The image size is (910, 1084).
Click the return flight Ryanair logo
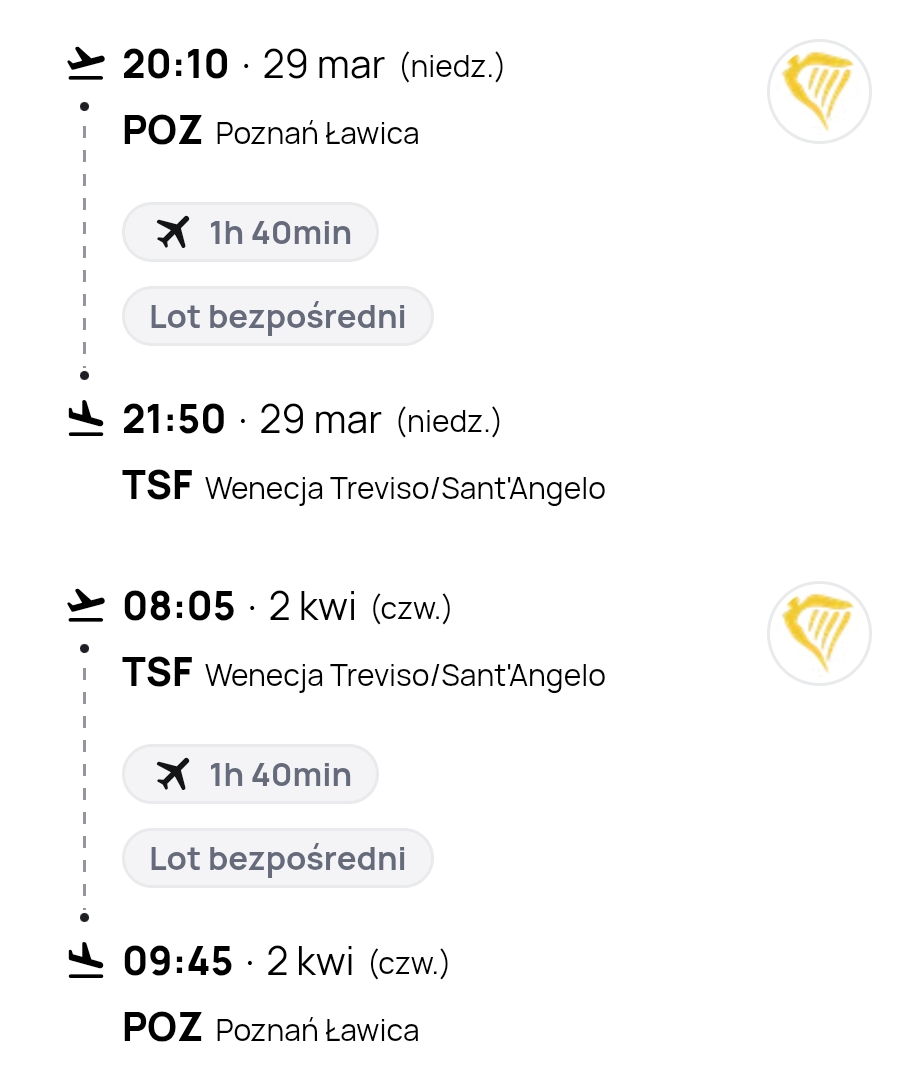(x=819, y=633)
